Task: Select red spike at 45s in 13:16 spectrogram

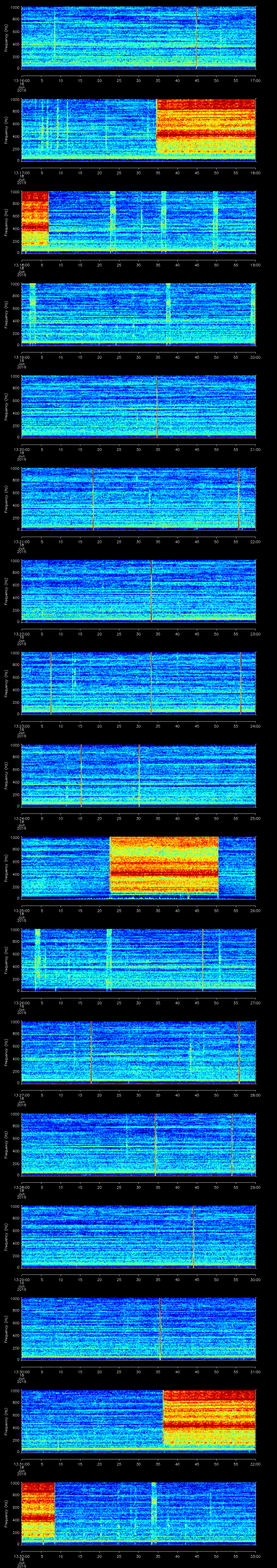Action: (196, 38)
